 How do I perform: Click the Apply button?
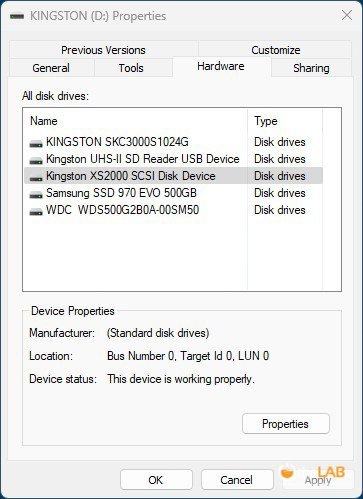click(x=318, y=480)
